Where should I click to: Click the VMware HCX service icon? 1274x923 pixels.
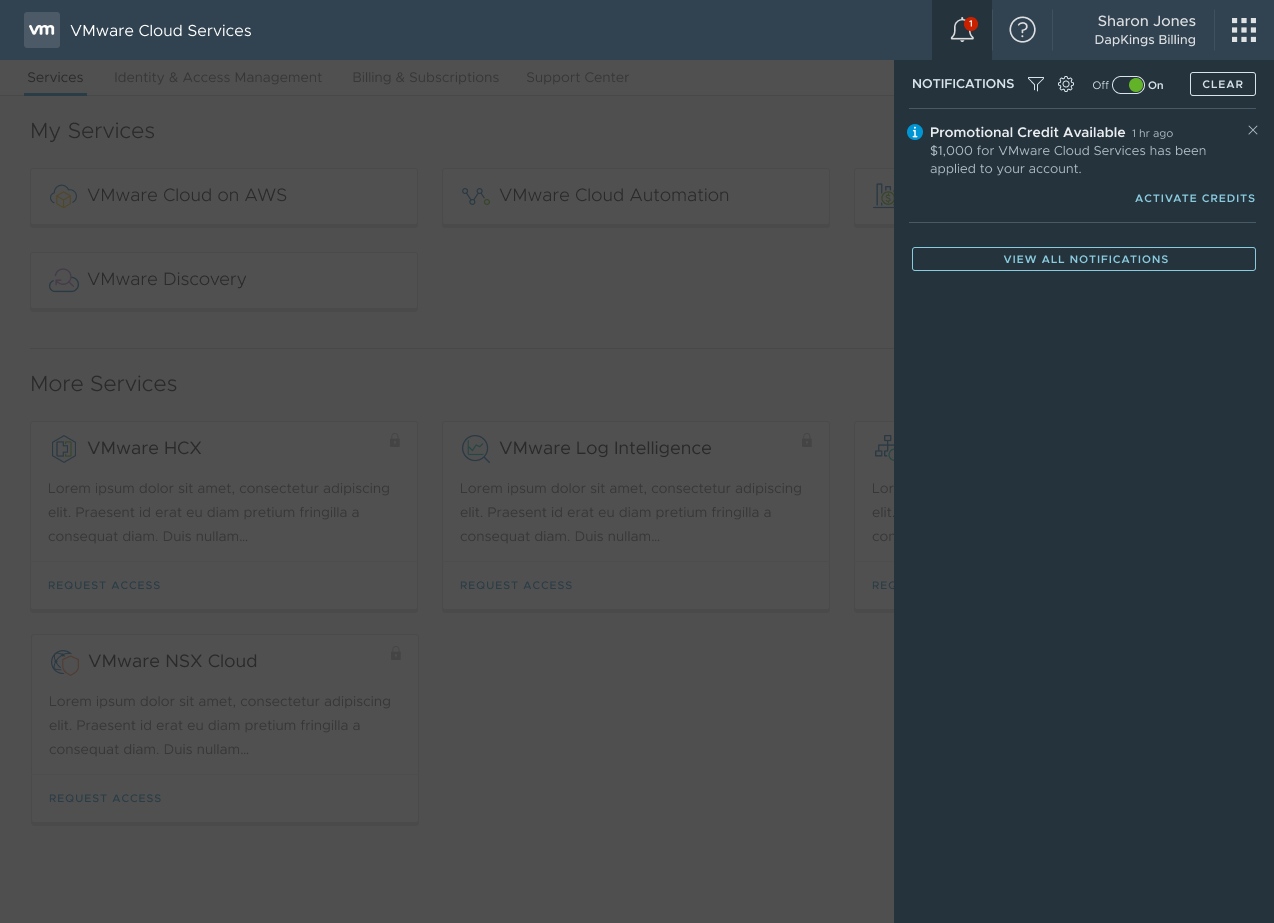point(64,448)
